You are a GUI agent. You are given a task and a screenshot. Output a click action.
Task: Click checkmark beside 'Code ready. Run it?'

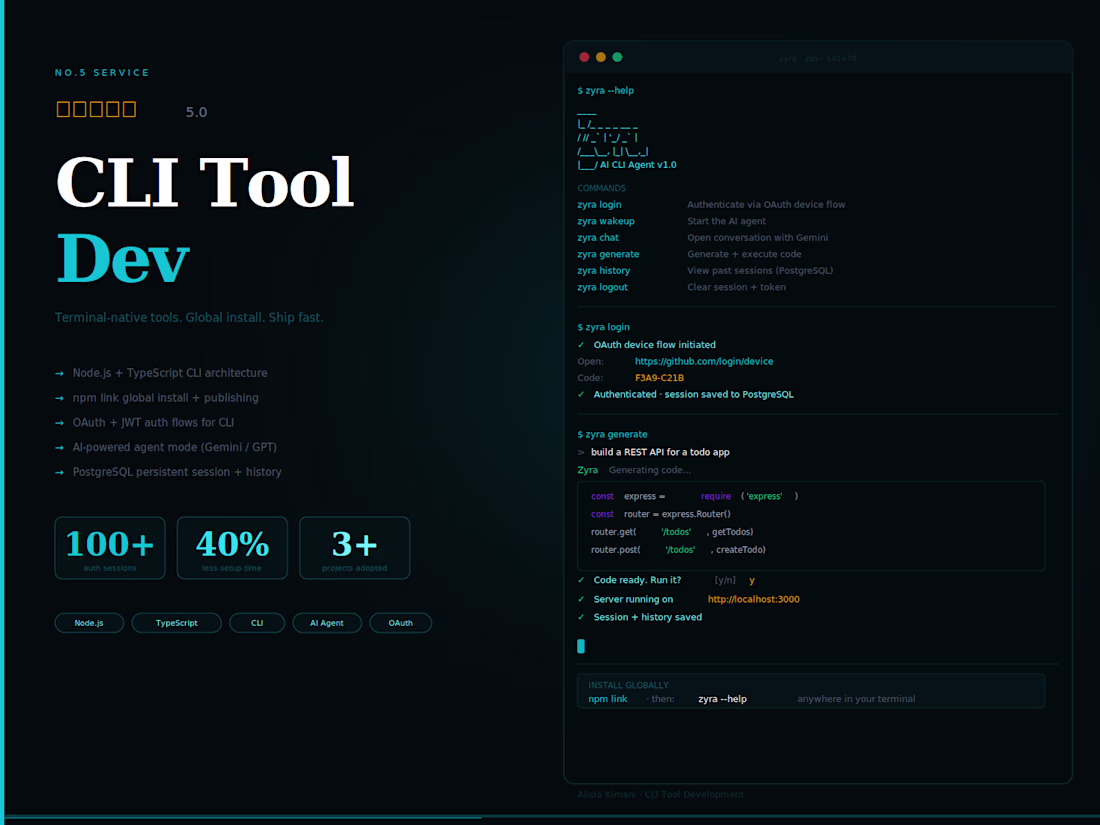(x=581, y=580)
